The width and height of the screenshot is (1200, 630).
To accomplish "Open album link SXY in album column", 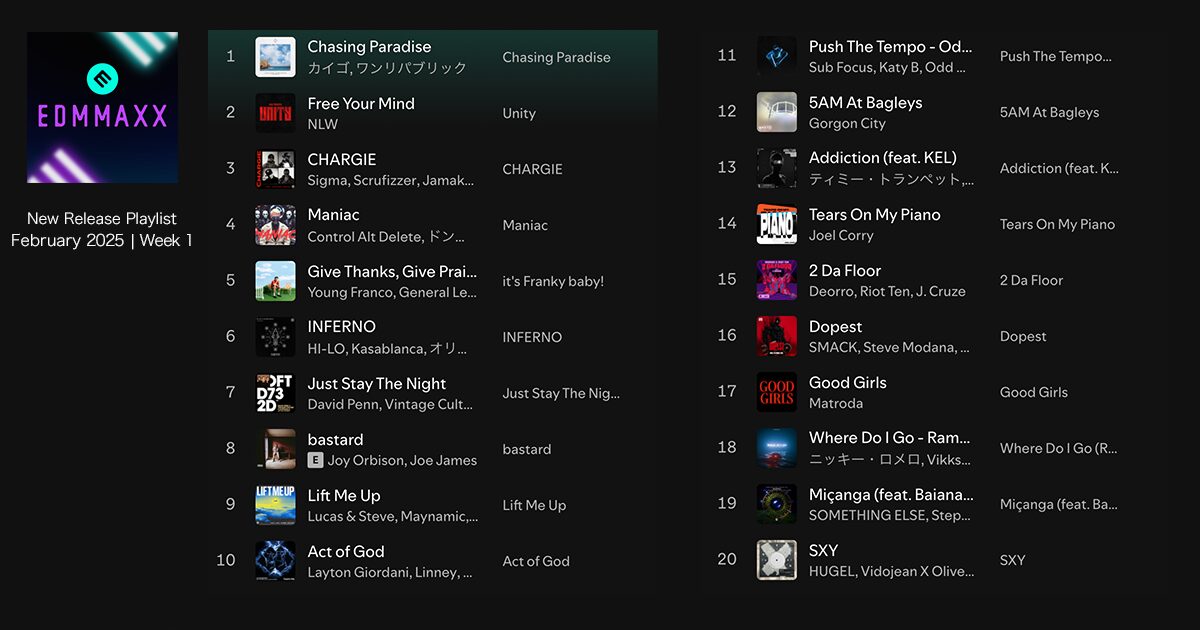I will click(x=1013, y=561).
